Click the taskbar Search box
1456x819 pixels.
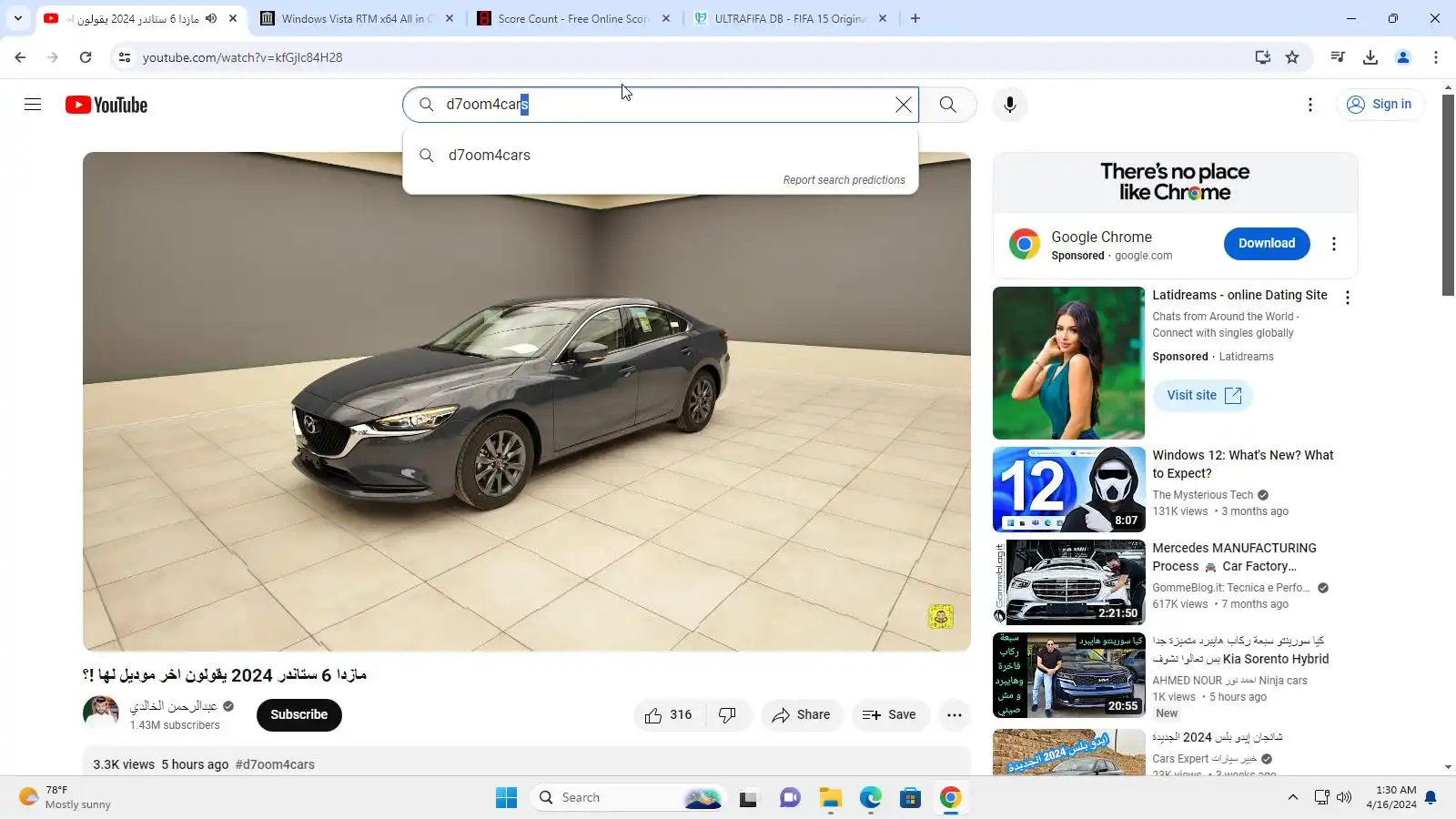[628, 798]
